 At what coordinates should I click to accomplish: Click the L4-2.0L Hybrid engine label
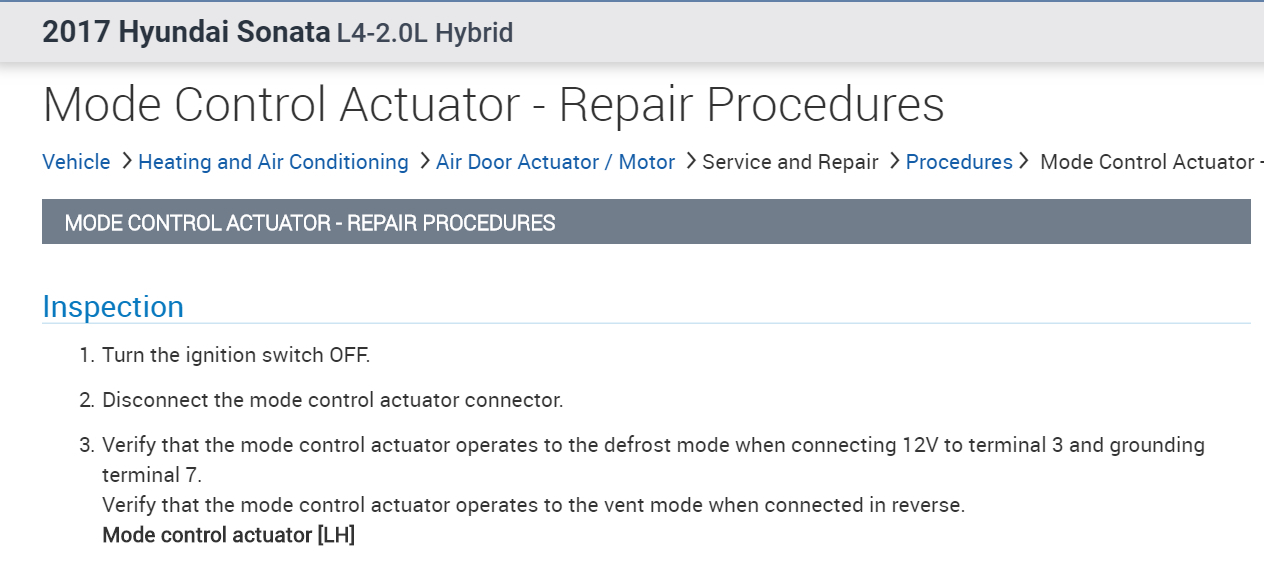[x=425, y=33]
